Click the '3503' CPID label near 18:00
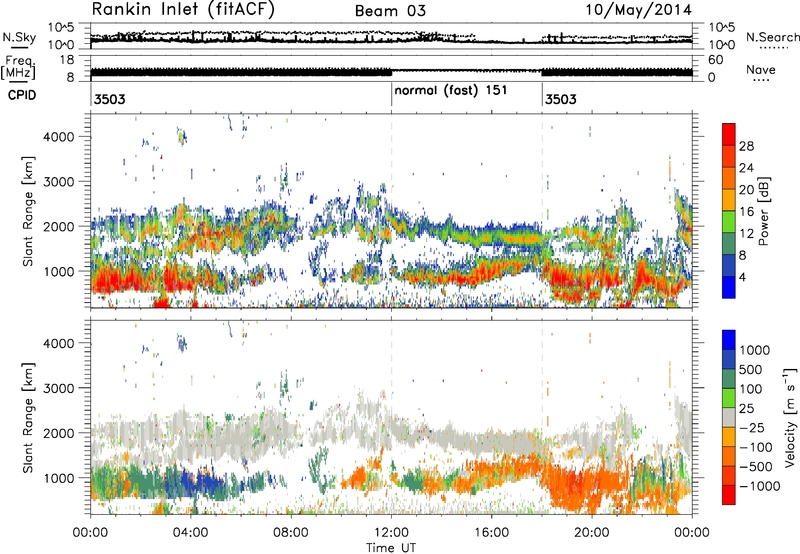Image resolution: width=800 pixels, height=554 pixels. click(561, 99)
